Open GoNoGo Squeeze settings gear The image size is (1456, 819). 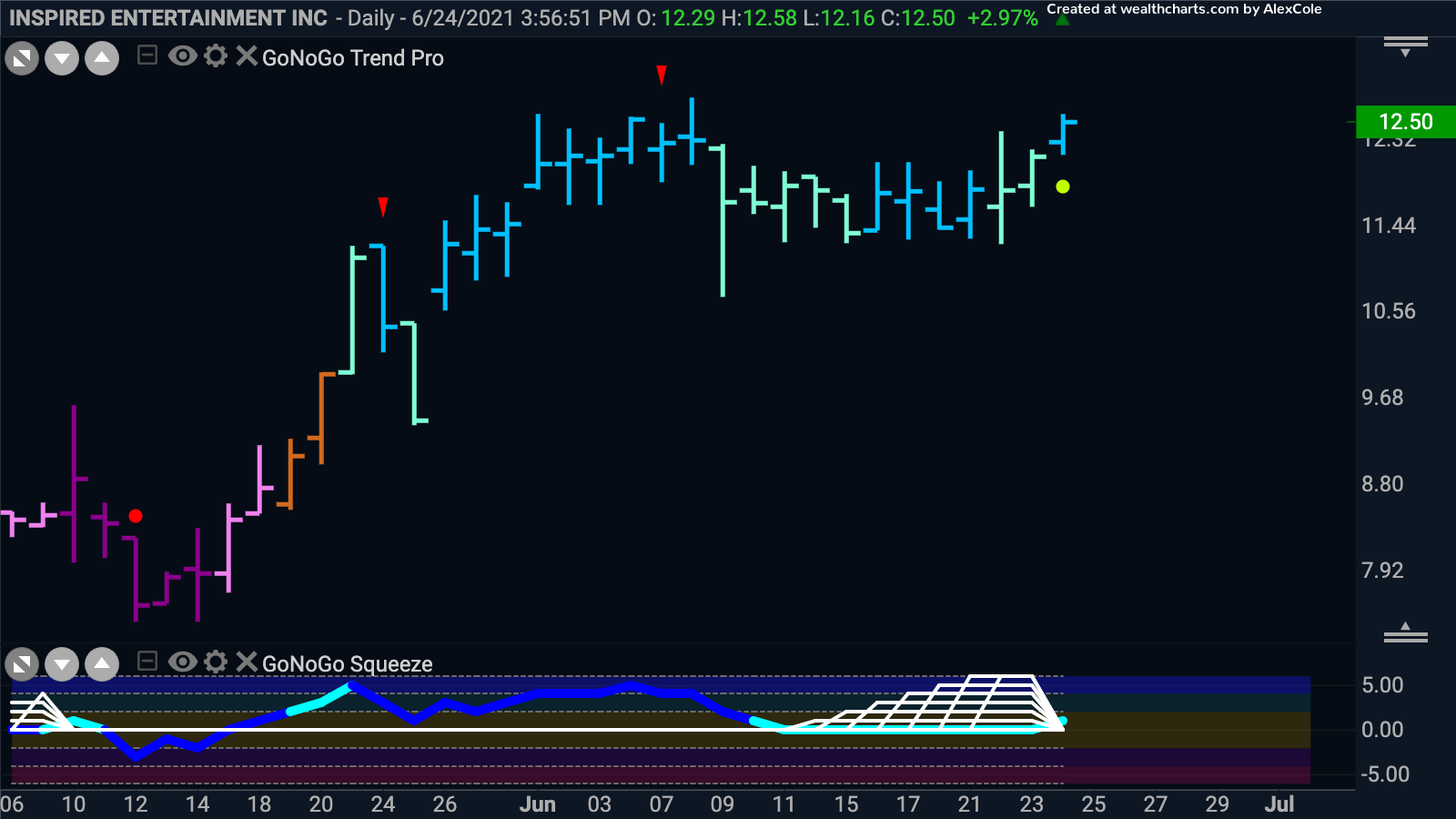(216, 662)
